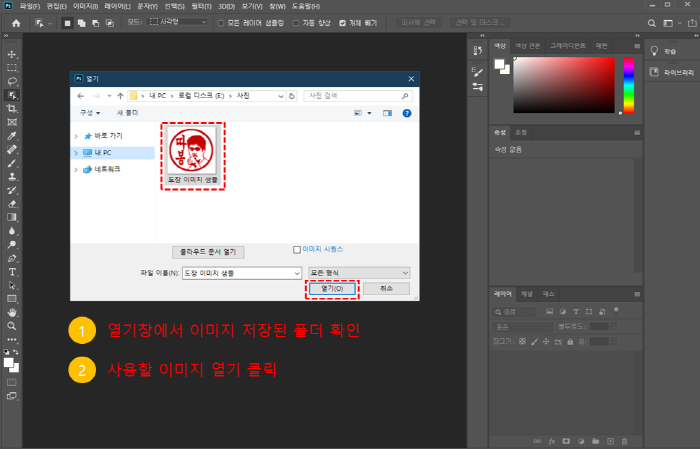Click the Share icon at top right

click(692, 23)
